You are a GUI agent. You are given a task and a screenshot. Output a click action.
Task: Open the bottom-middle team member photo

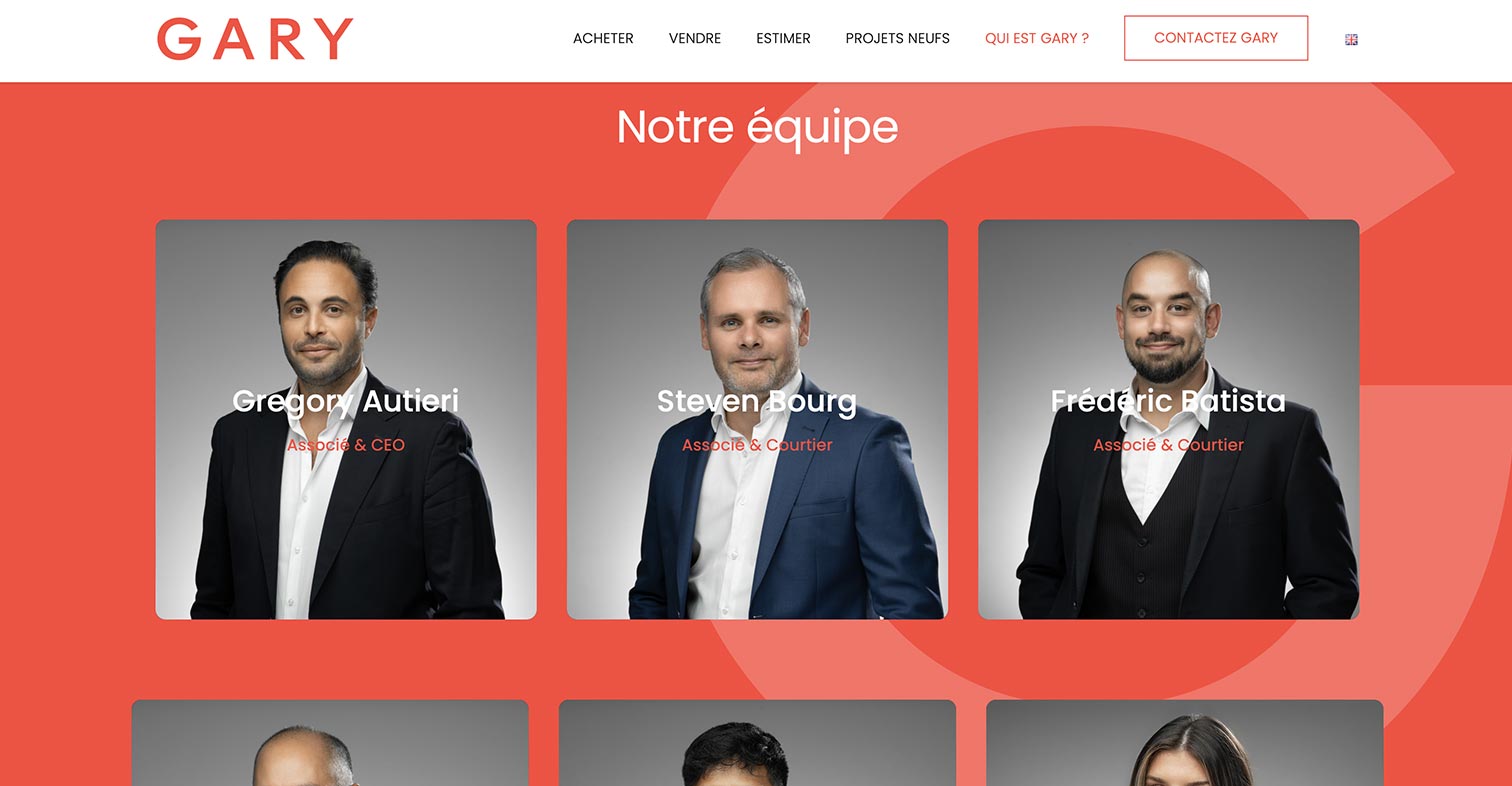[757, 743]
